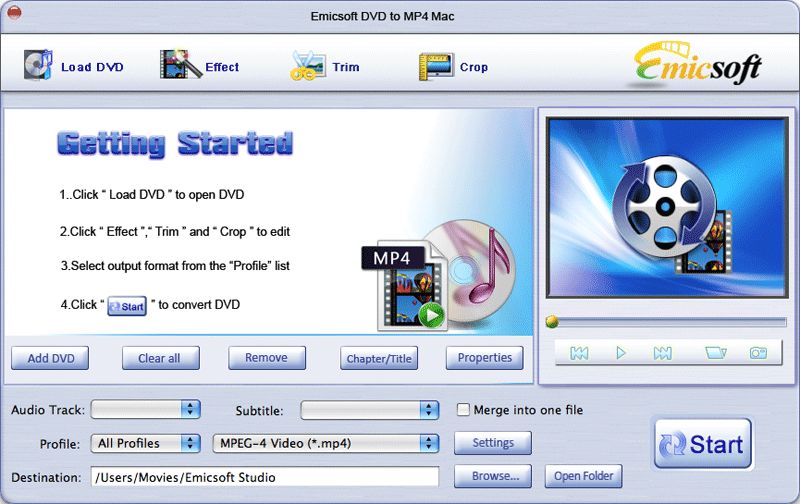The height and width of the screenshot is (504, 800).
Task: Take a snapshot with camera icon
Action: click(758, 353)
